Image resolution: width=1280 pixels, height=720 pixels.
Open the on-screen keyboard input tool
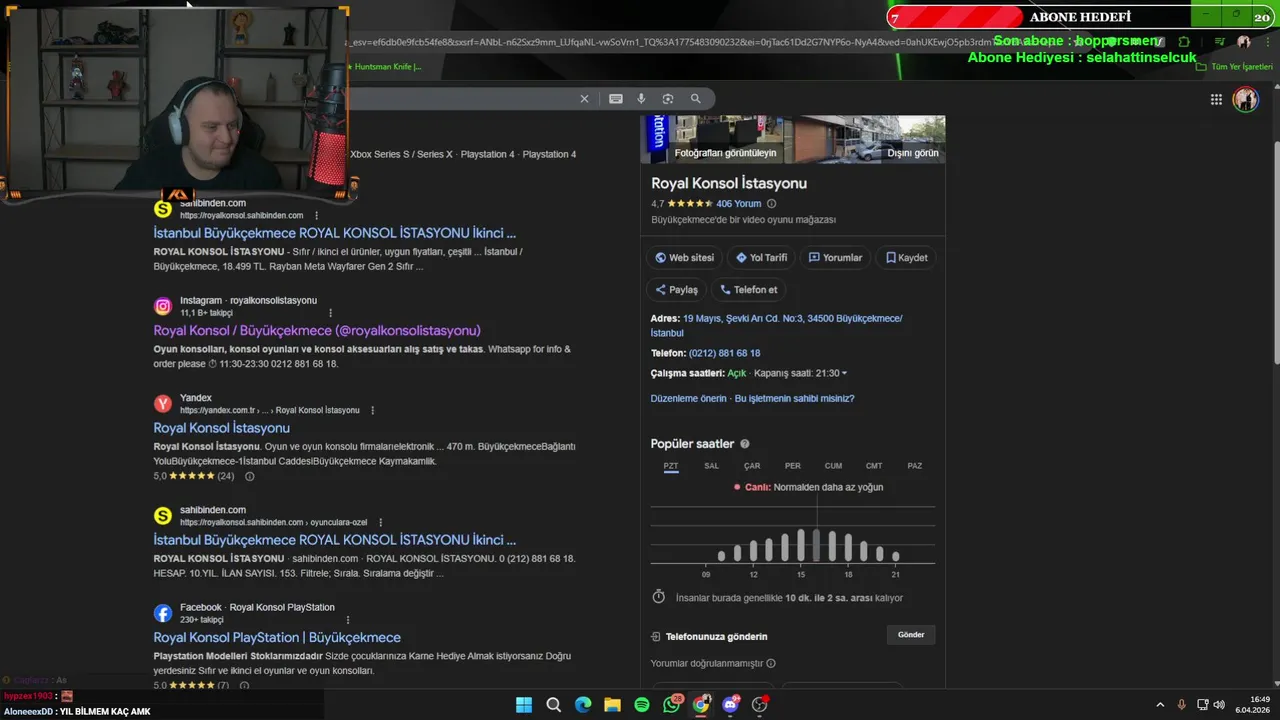click(616, 99)
